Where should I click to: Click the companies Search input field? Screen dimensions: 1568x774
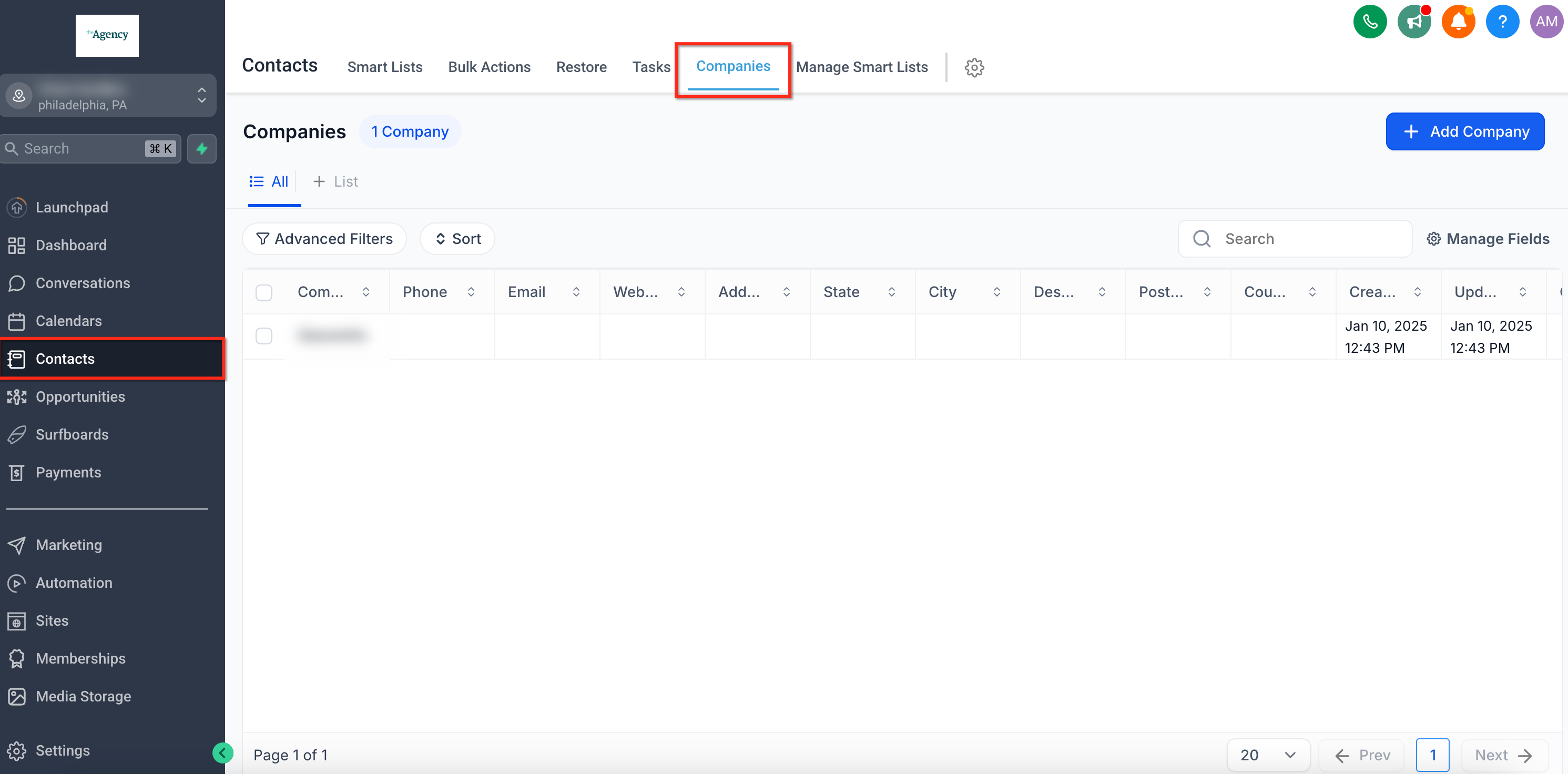pos(1309,239)
